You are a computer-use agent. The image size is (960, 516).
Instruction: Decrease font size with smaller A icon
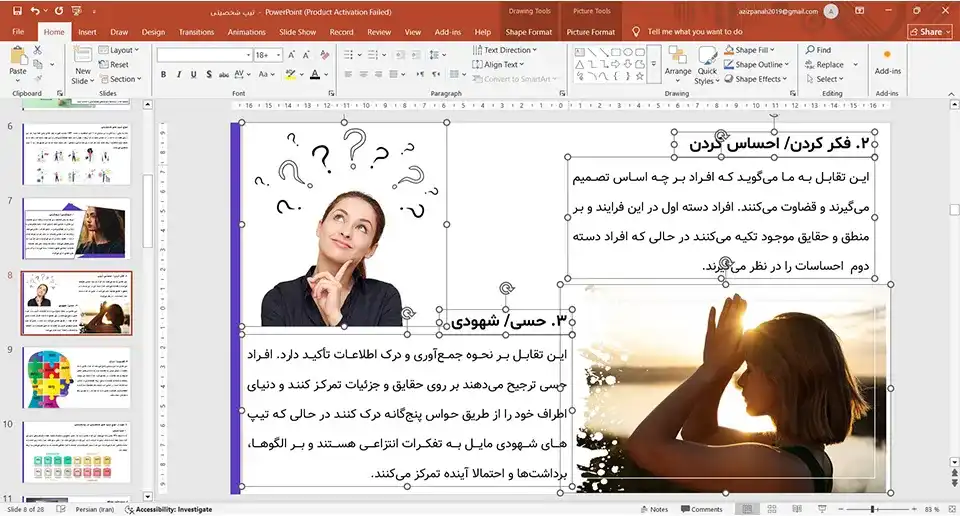[x=306, y=55]
